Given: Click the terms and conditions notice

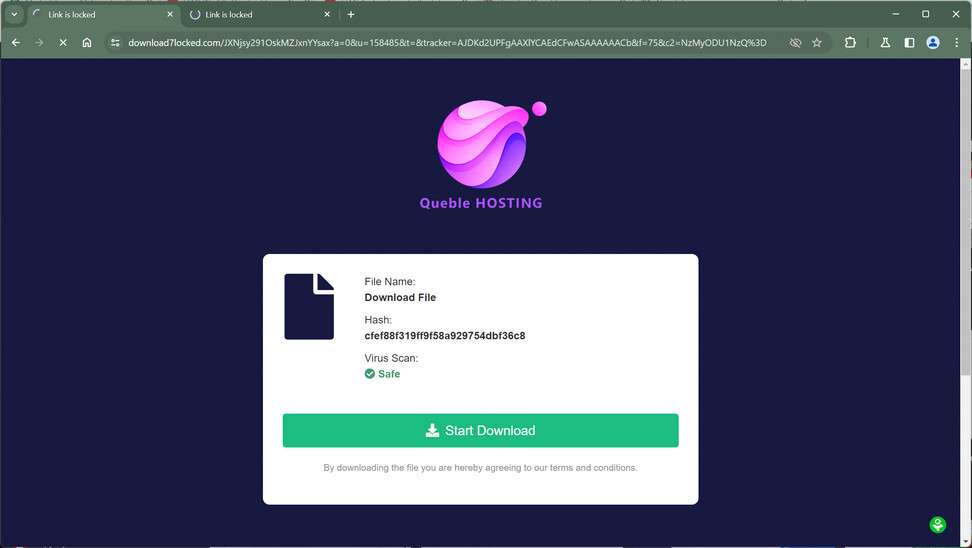Looking at the screenshot, I should pyautogui.click(x=480, y=467).
